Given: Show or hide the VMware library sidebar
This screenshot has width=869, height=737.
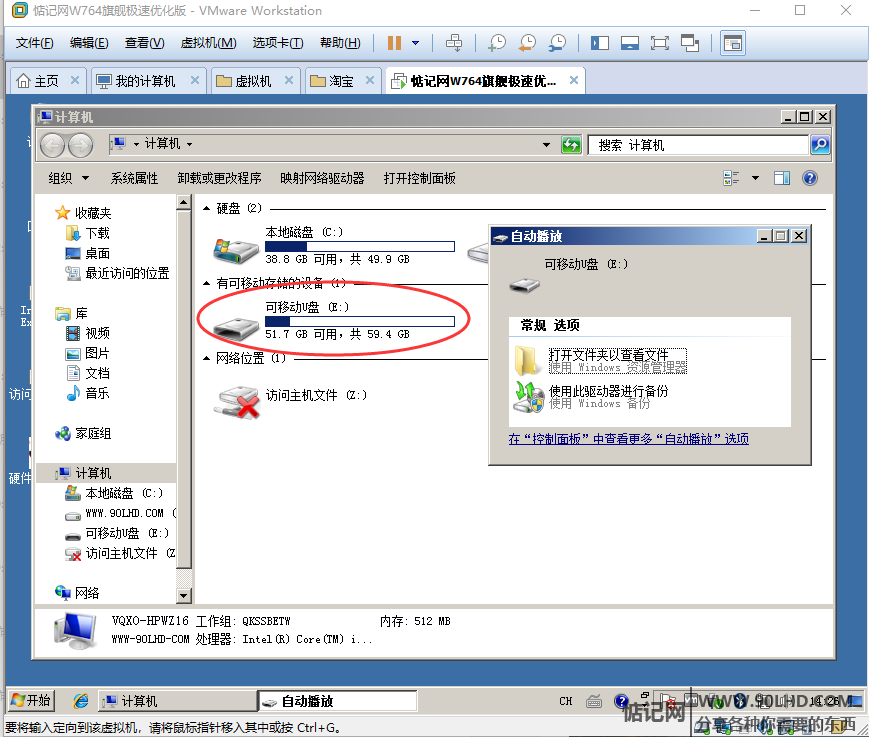Looking at the screenshot, I should tap(600, 43).
